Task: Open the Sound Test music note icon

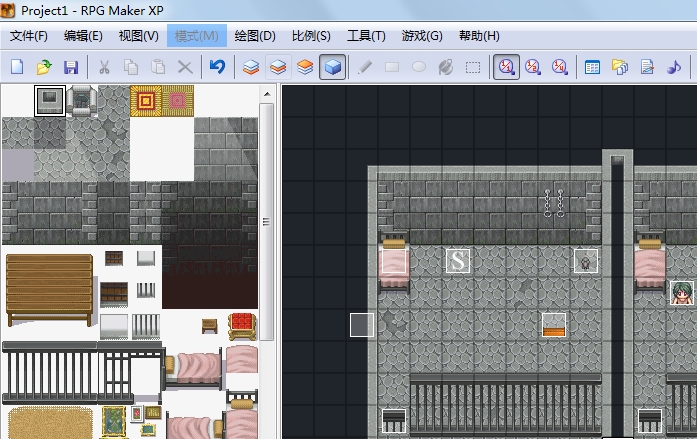Action: click(674, 67)
